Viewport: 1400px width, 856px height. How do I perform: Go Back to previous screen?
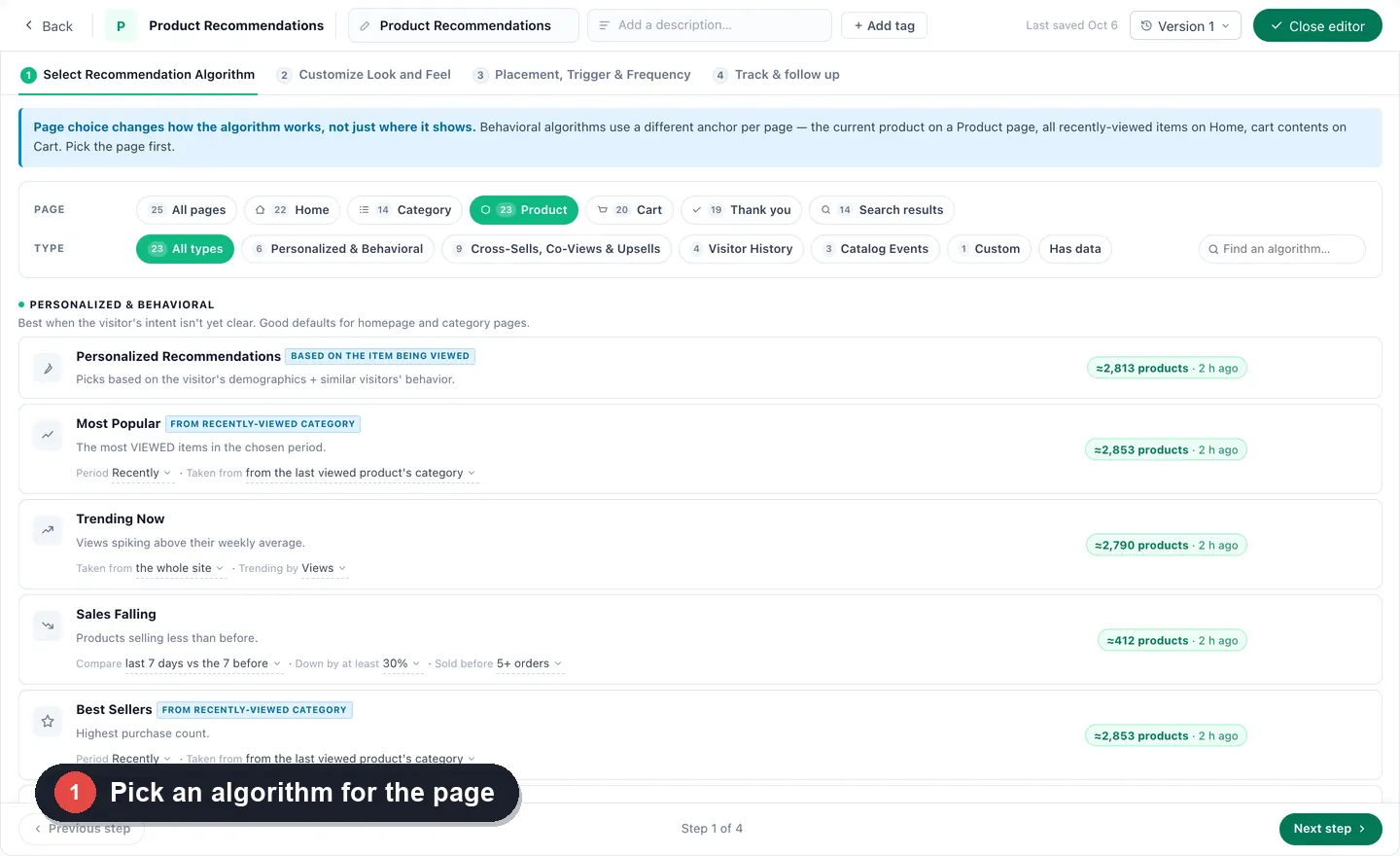coord(49,26)
